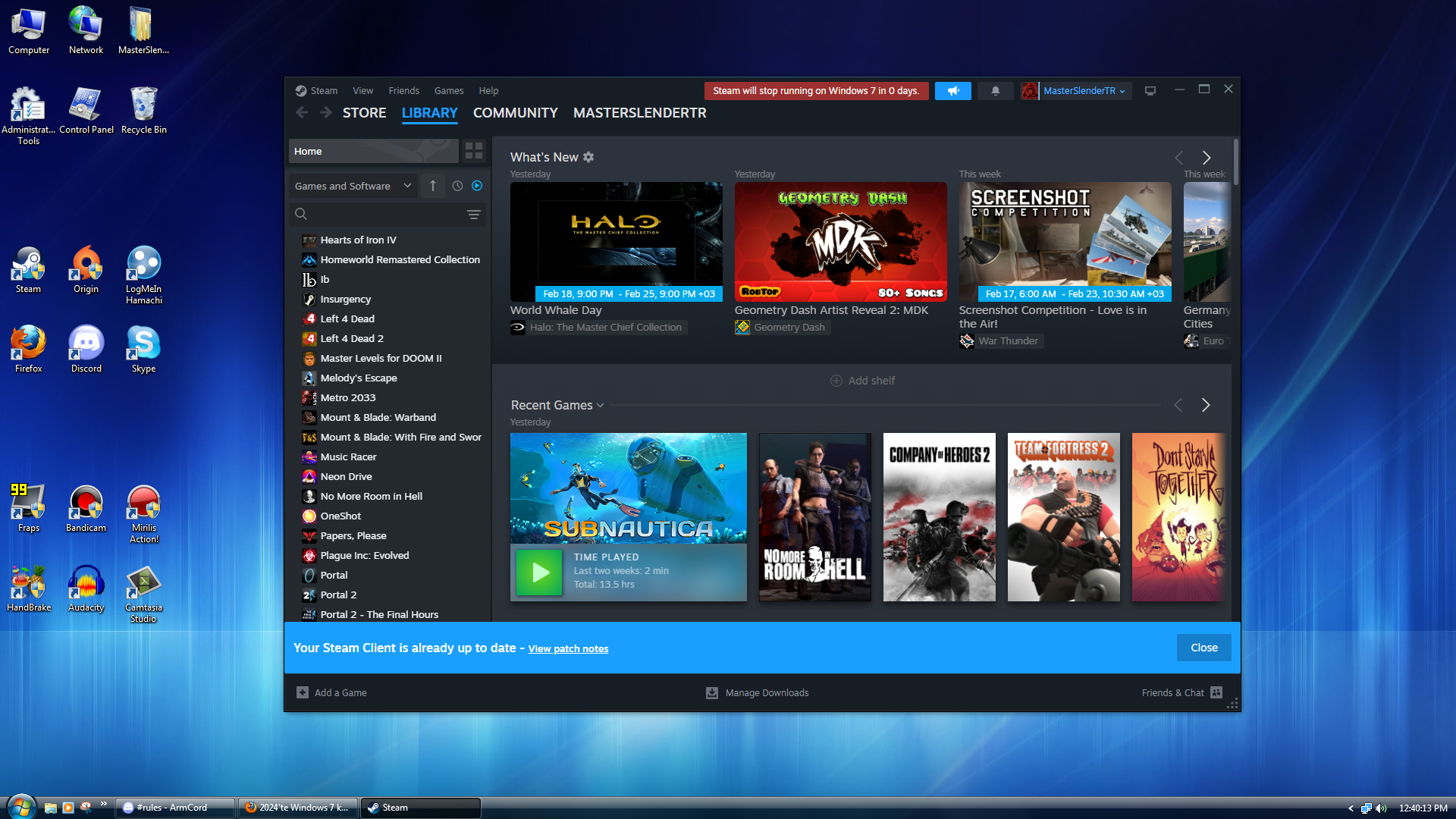Dismiss update banner with Close button
Viewport: 1456px width, 819px height.
[1203, 648]
